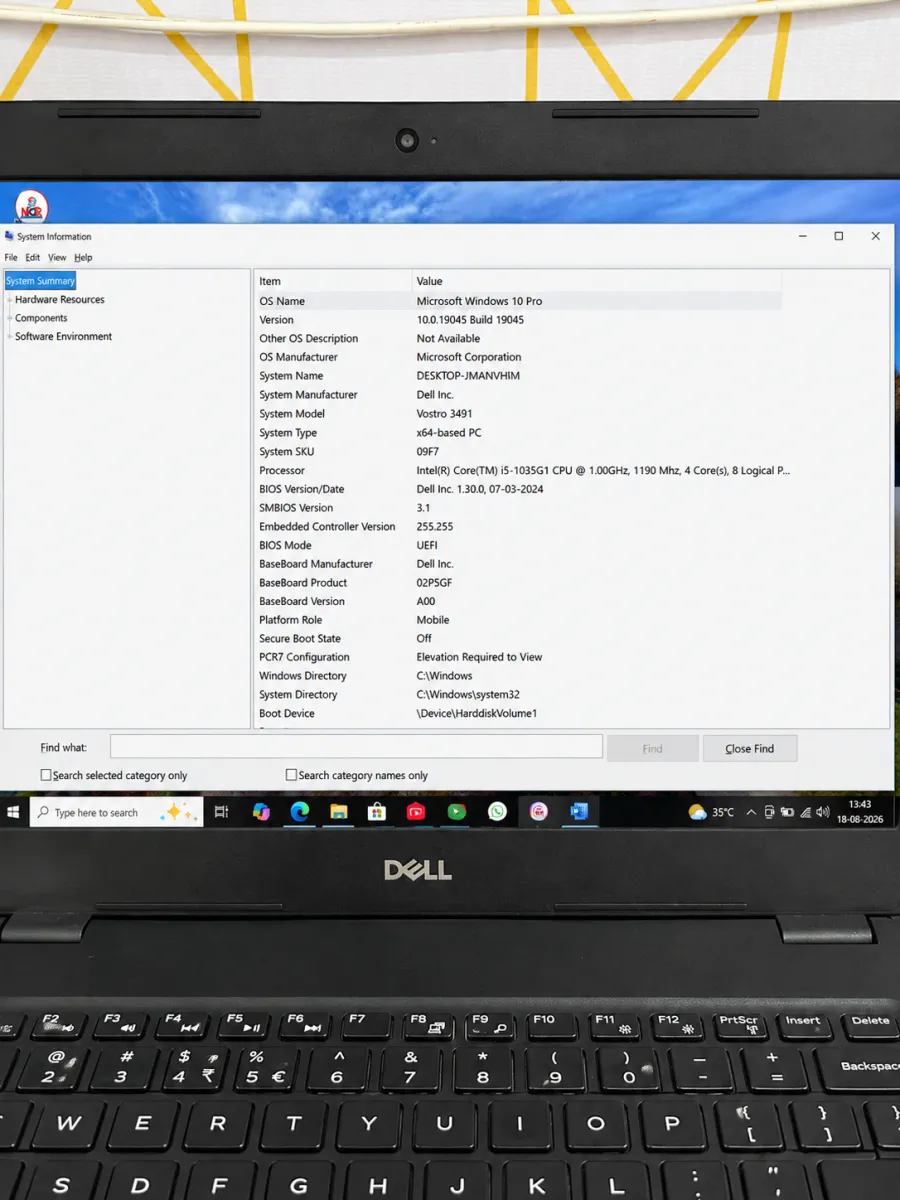Image resolution: width=900 pixels, height=1200 pixels.
Task: Expand Hardware Resources node
Action: tap(9, 300)
